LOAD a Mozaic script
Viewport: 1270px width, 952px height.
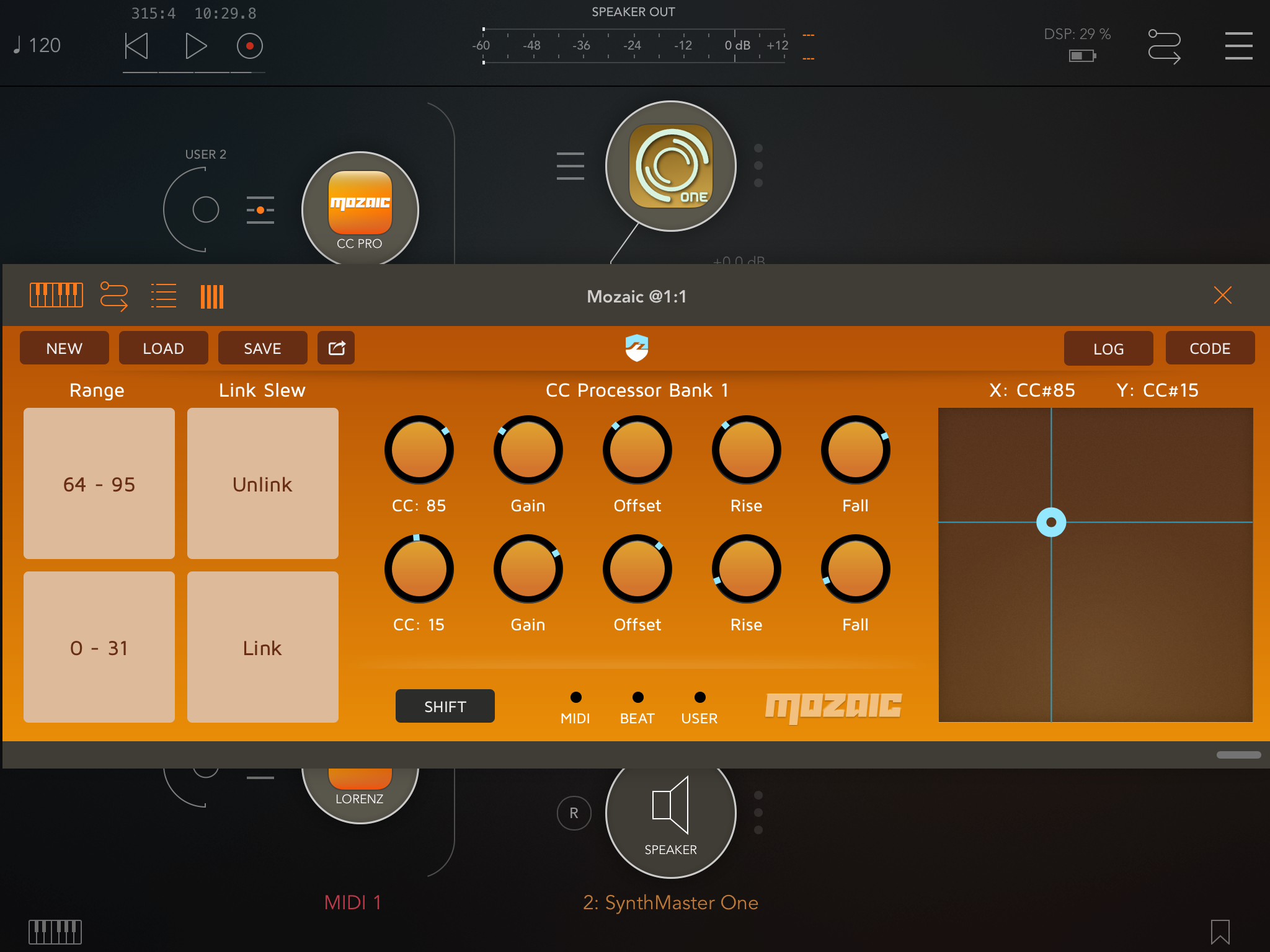[164, 348]
